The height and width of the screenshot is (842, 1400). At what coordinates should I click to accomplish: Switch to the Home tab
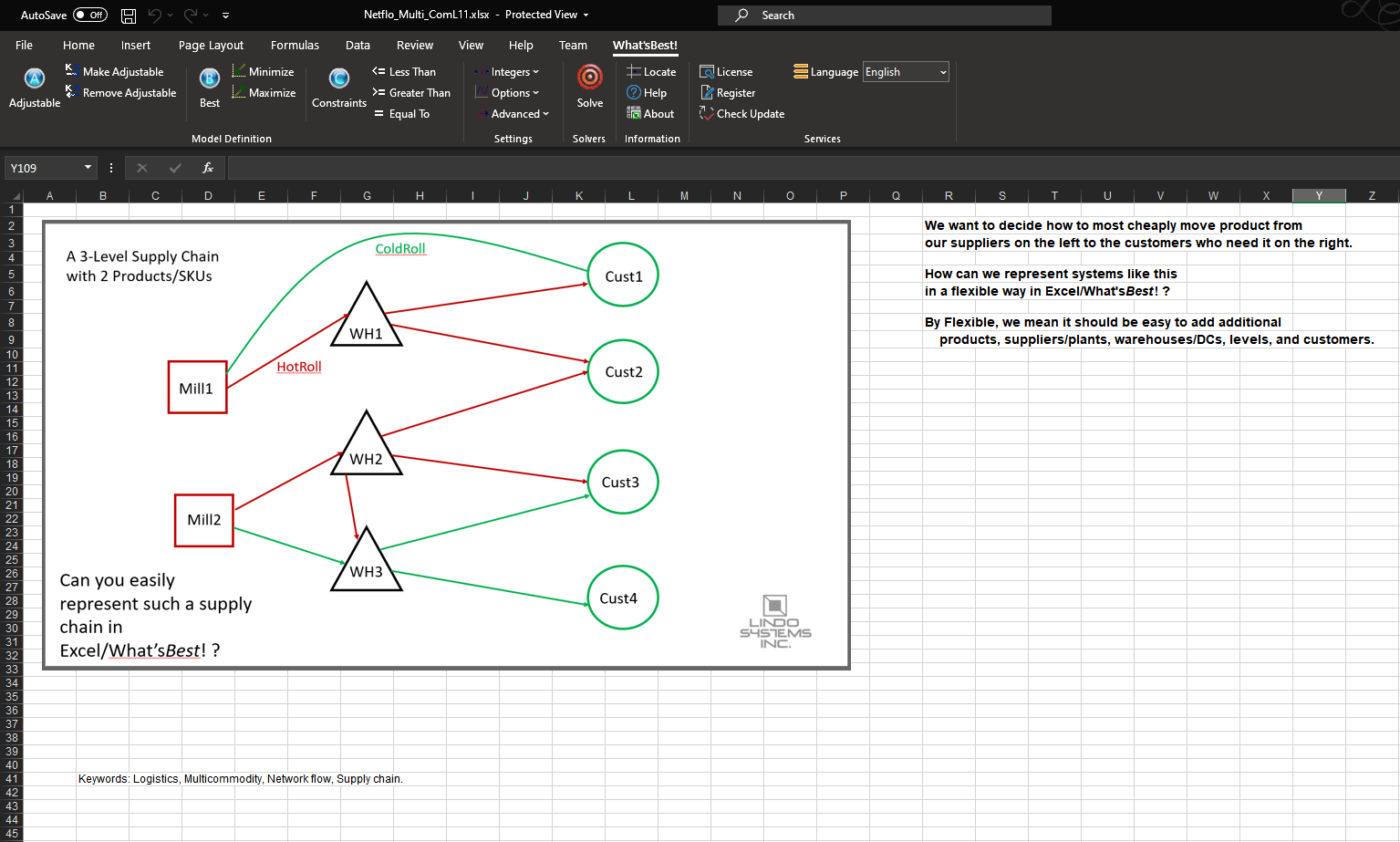coord(78,45)
